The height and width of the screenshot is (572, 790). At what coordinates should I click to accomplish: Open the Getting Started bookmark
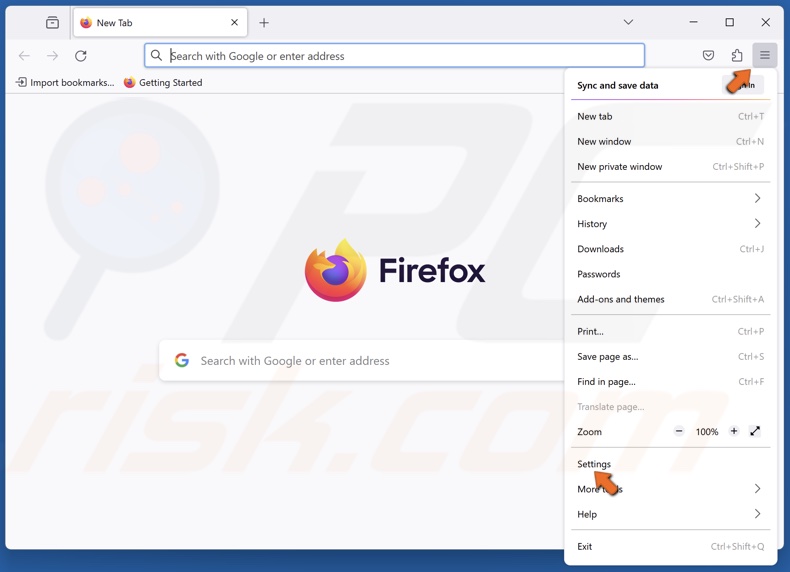163,83
